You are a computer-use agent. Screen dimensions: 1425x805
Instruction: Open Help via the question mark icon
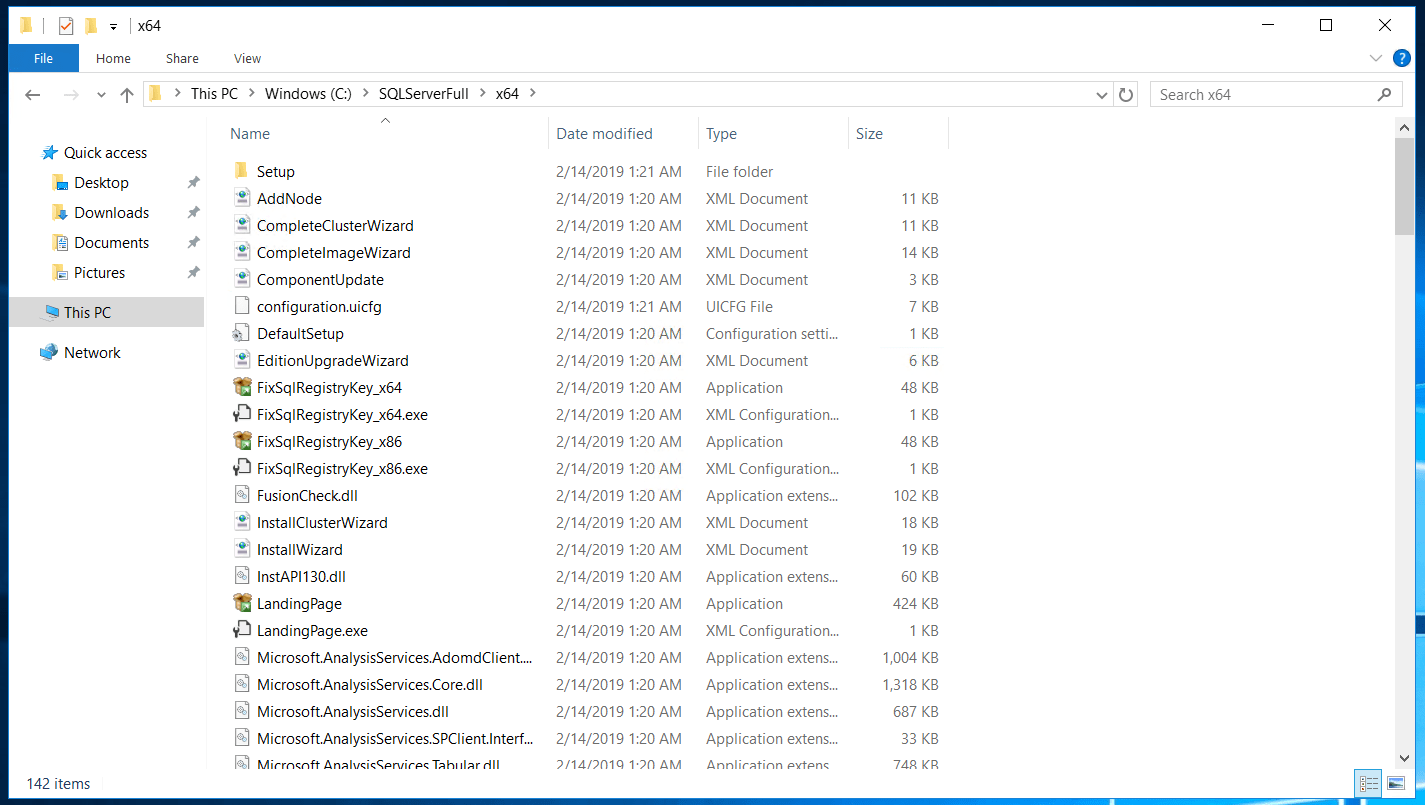(x=1401, y=58)
